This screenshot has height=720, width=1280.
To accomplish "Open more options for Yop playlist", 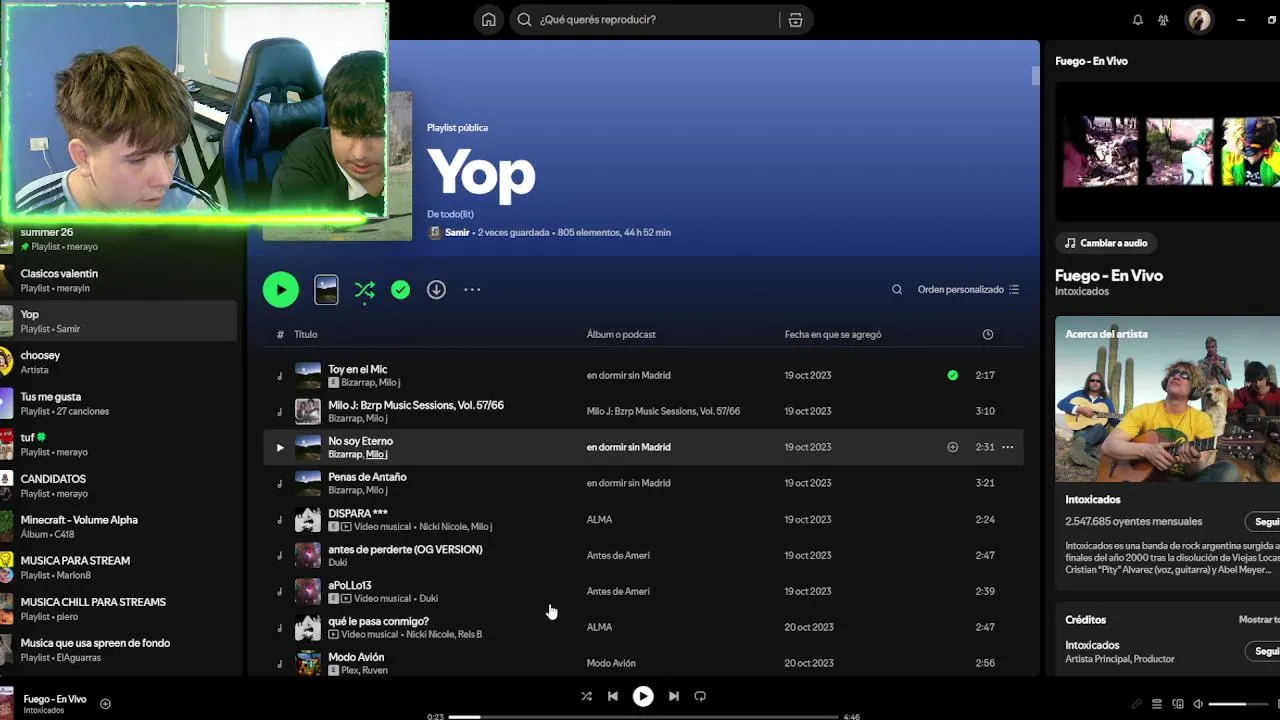I will pos(472,290).
